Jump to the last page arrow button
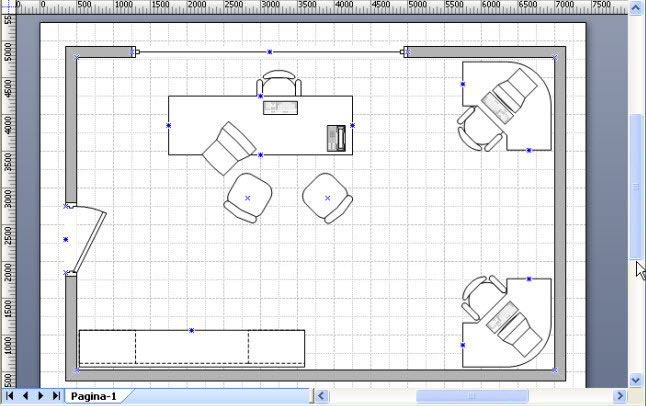The height and width of the screenshot is (406, 646). pyautogui.click(x=56, y=396)
